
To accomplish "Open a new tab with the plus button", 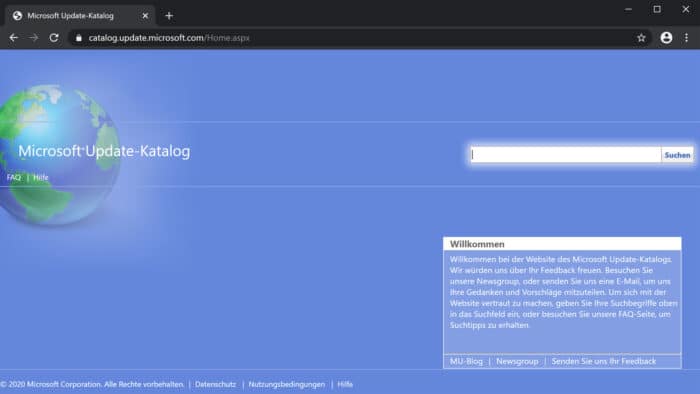I will [169, 16].
